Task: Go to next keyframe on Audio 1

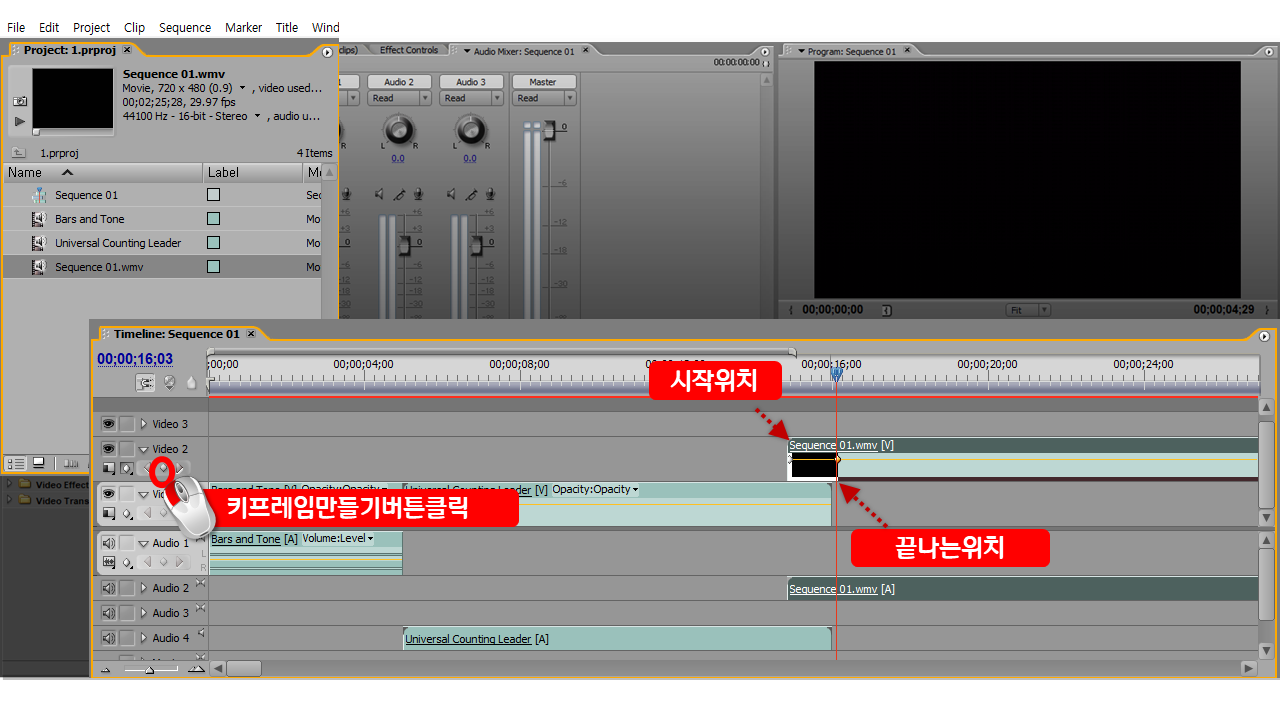Action: pyautogui.click(x=180, y=562)
